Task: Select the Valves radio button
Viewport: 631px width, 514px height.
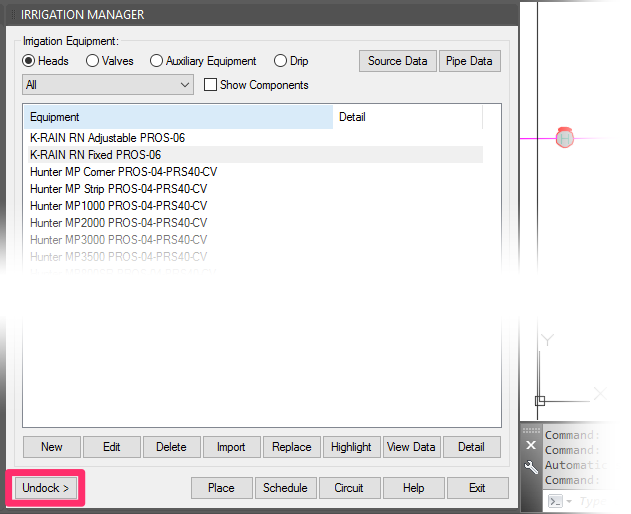Action: point(92,61)
